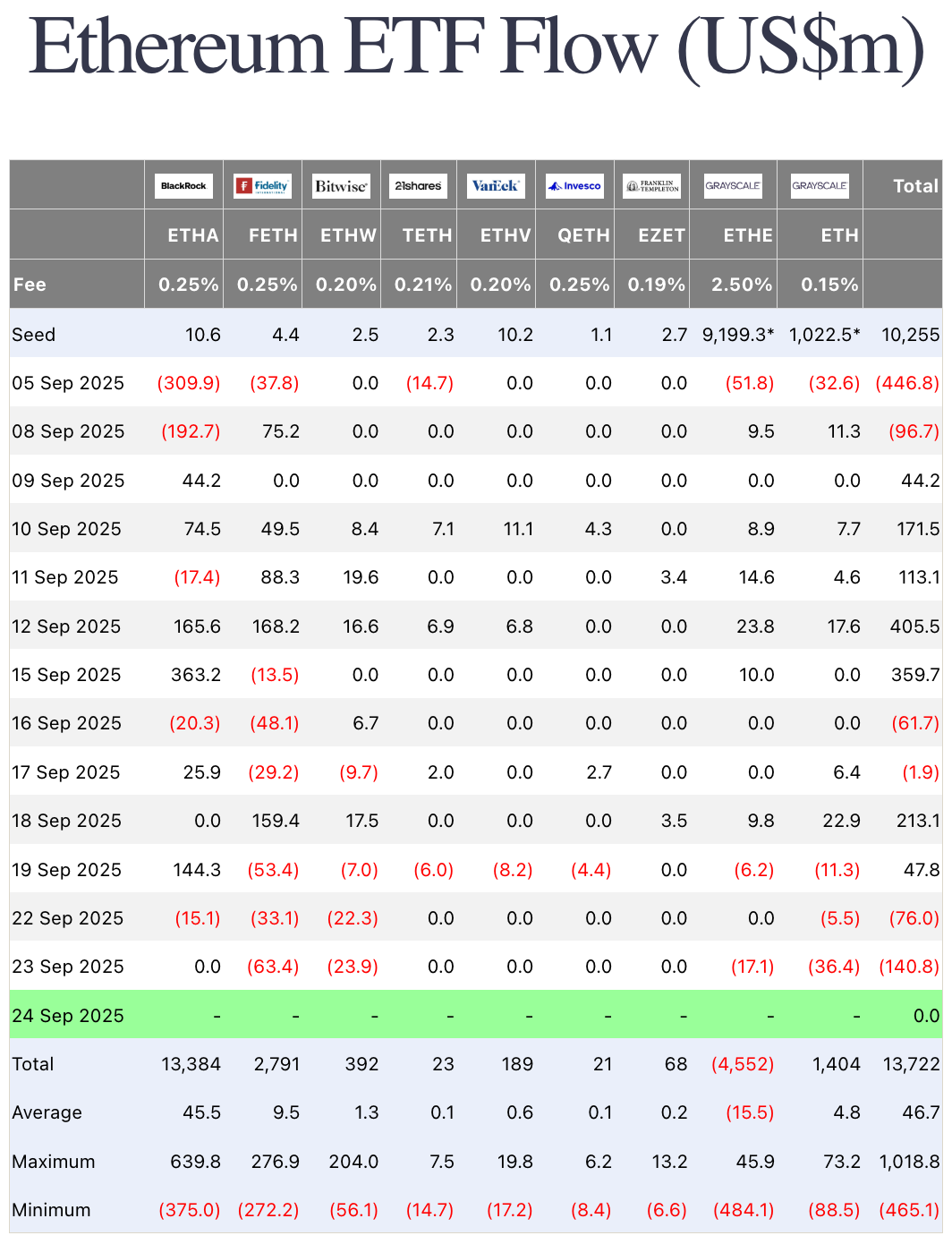
Task: Click the Franklin Templeton logo
Action: (x=652, y=186)
